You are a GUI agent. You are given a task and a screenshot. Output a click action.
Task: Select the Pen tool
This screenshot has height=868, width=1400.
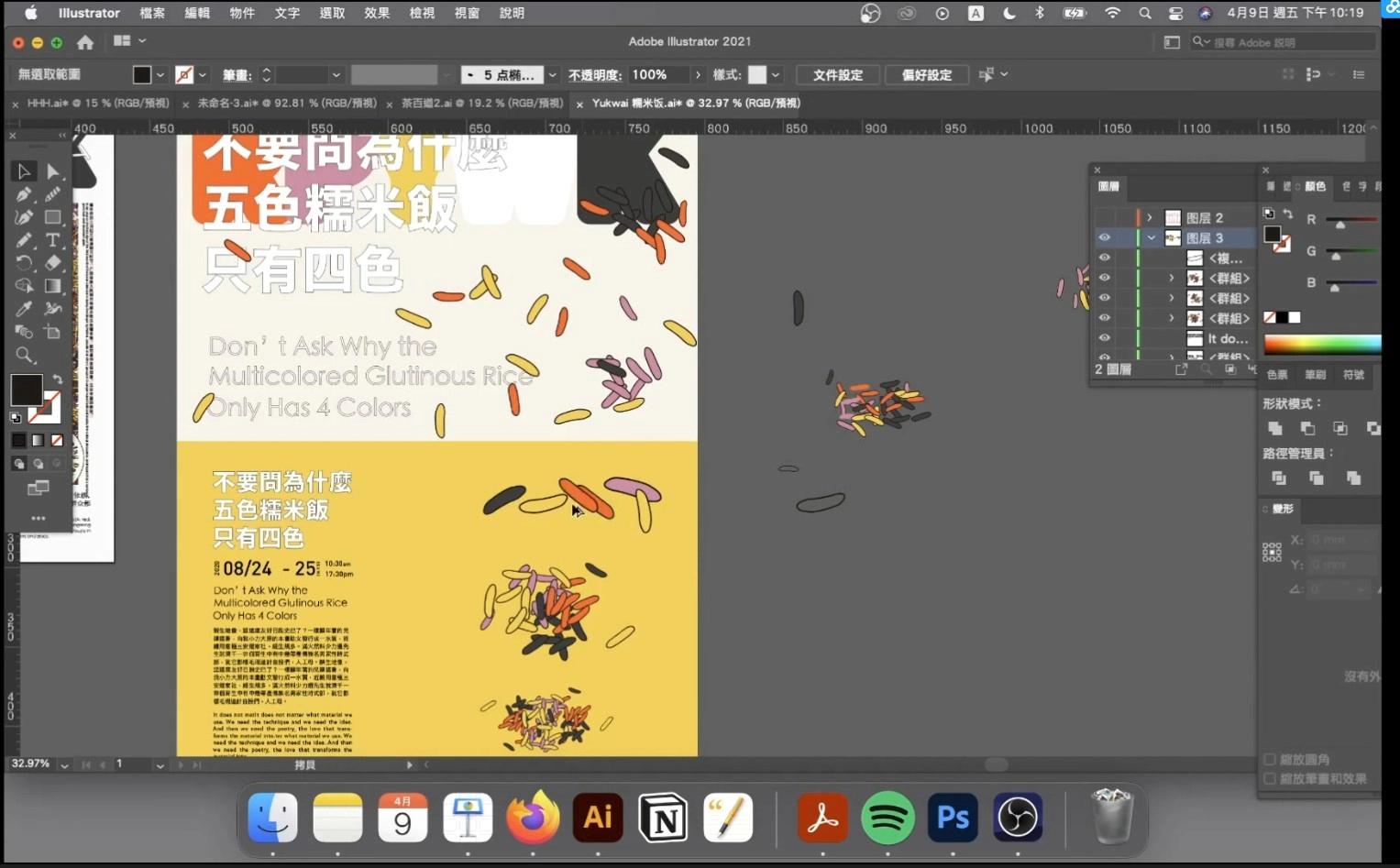click(x=23, y=194)
